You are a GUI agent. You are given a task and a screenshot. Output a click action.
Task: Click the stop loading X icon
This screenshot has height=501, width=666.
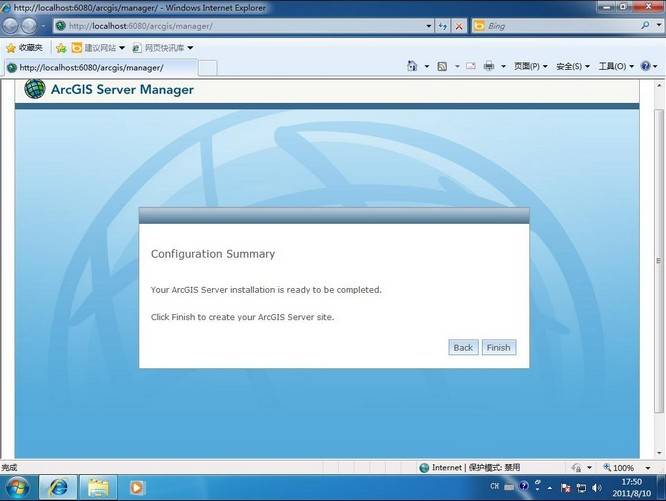pos(459,26)
